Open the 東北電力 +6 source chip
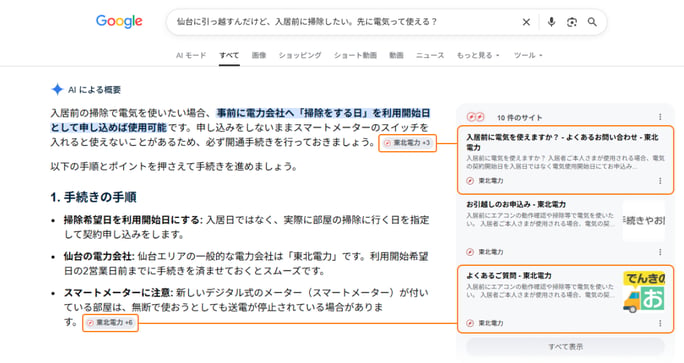This screenshot has height=363, width=684. coord(110,323)
